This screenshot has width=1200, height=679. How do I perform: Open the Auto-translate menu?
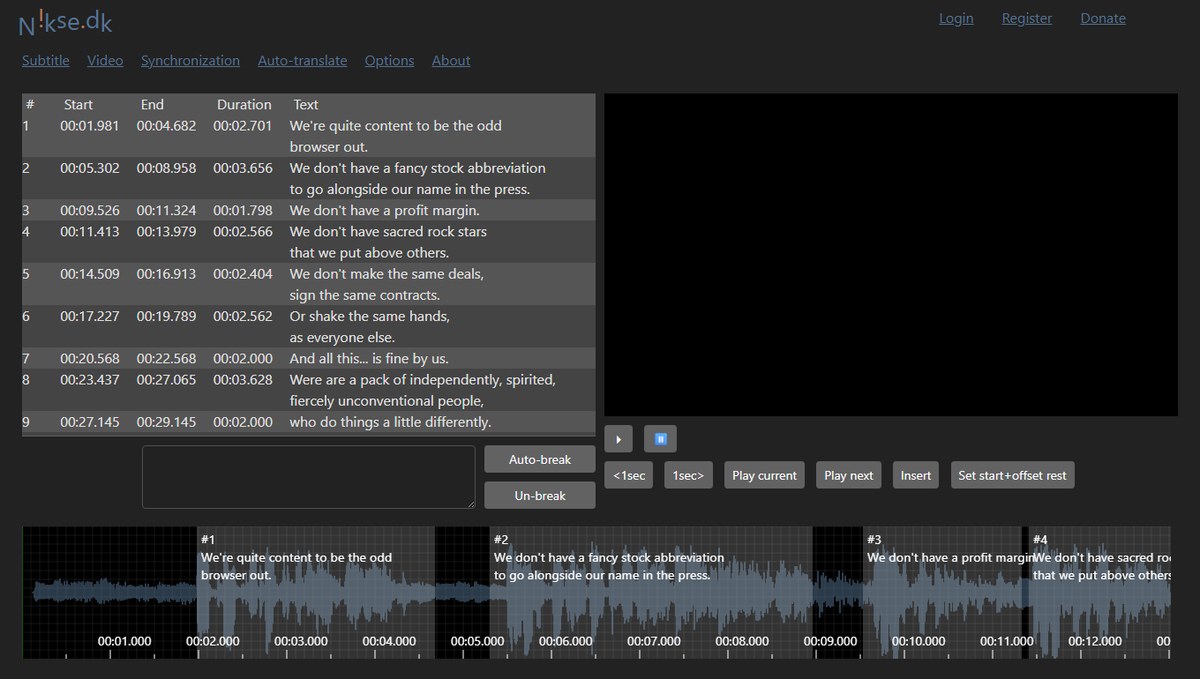click(x=302, y=60)
